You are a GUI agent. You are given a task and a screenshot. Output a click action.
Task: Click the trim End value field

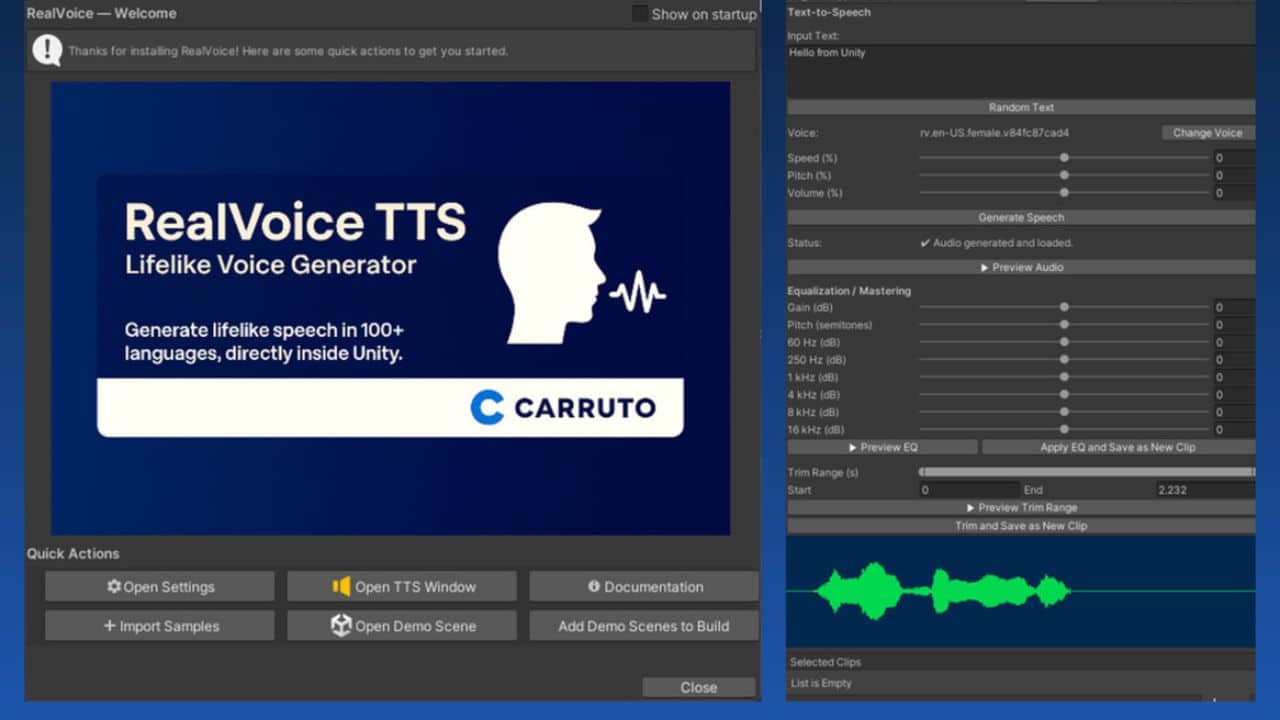tap(1204, 490)
